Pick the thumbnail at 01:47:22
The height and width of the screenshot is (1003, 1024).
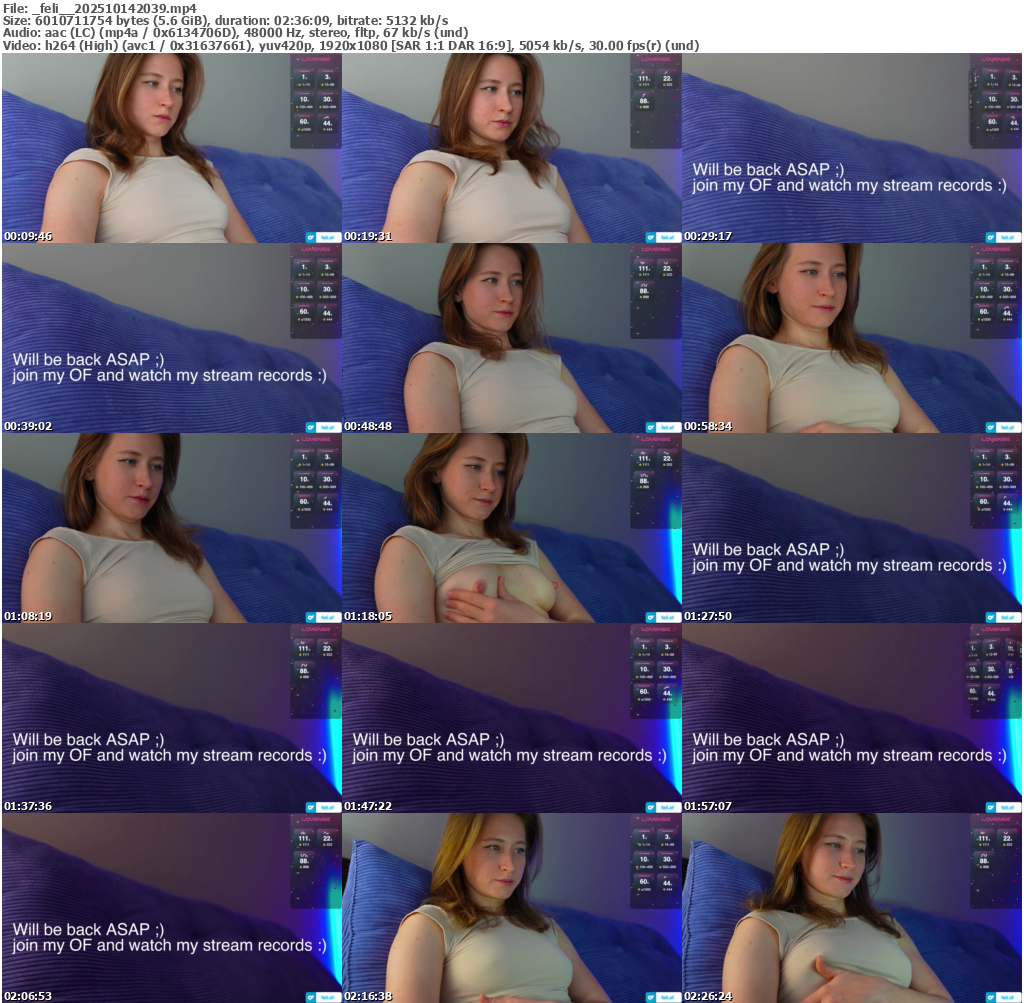[x=512, y=718]
